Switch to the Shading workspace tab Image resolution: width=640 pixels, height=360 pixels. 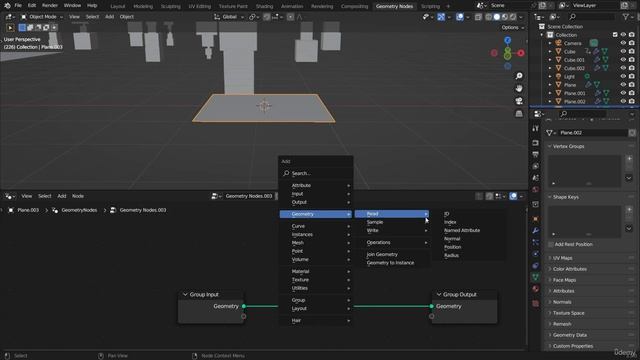click(264, 6)
